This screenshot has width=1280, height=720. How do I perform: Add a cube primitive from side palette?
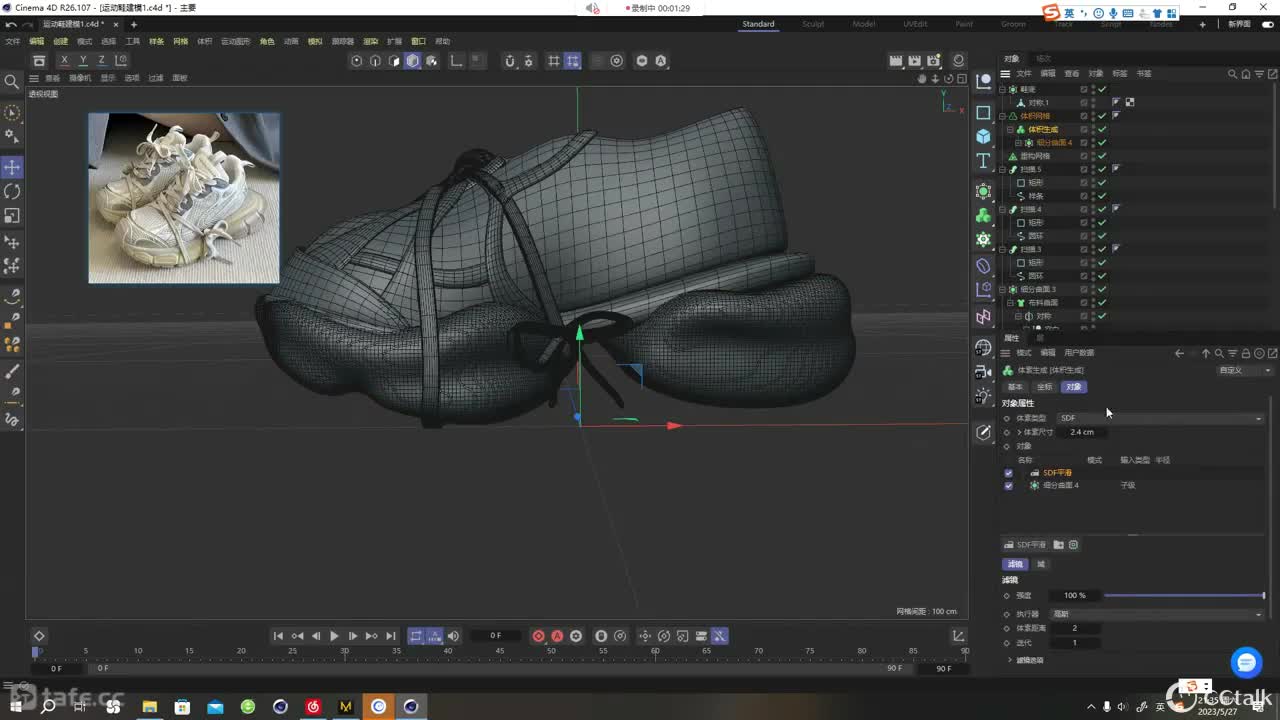coord(983,136)
